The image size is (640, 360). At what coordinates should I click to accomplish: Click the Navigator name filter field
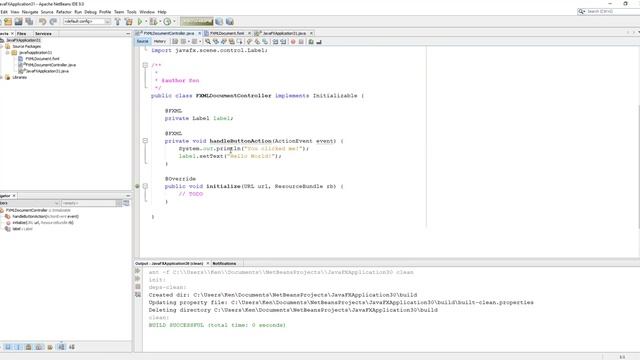point(89,203)
